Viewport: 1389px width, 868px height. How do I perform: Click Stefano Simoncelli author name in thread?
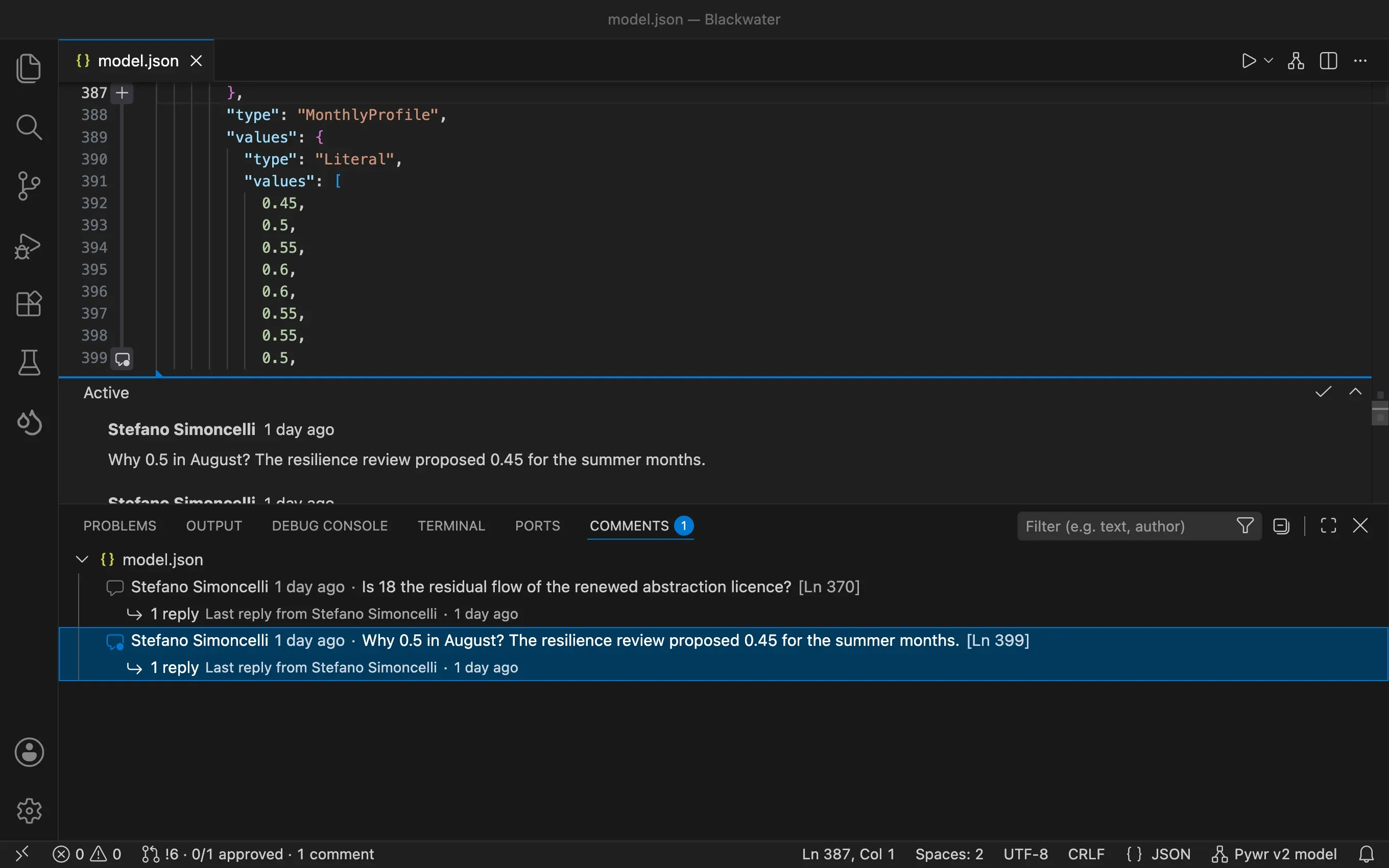181,429
